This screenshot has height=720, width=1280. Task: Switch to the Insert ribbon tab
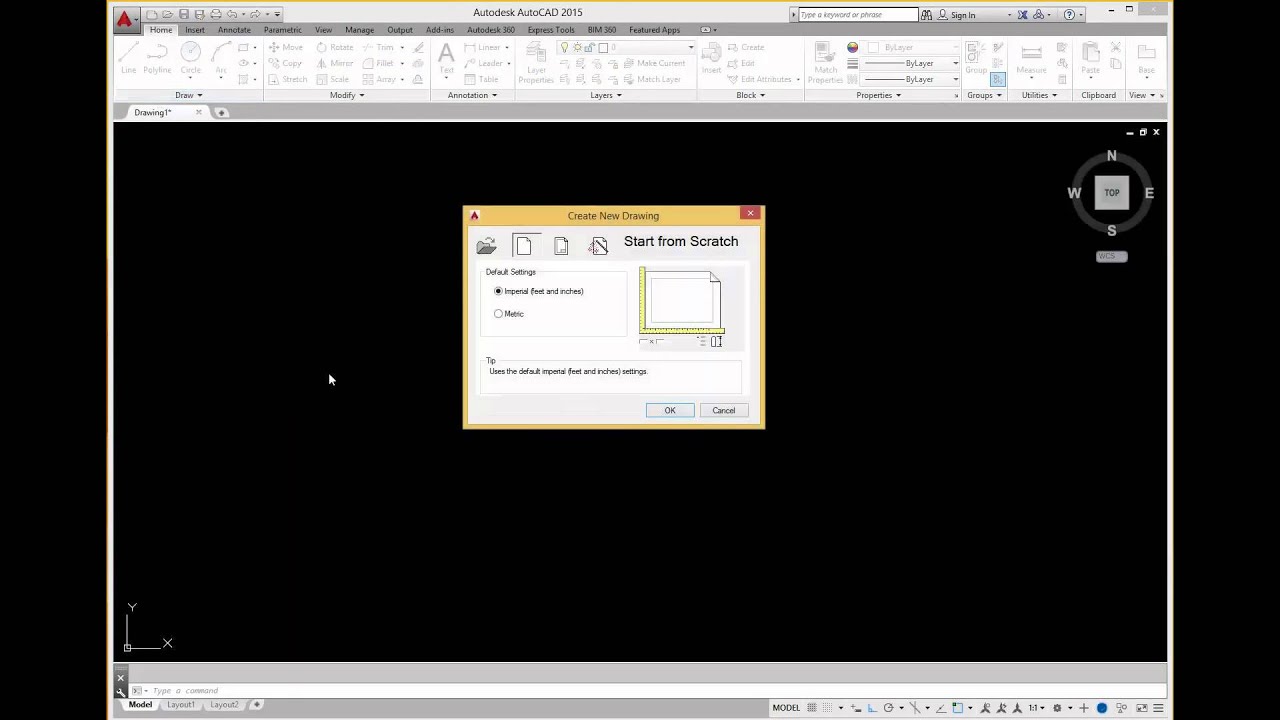(194, 30)
